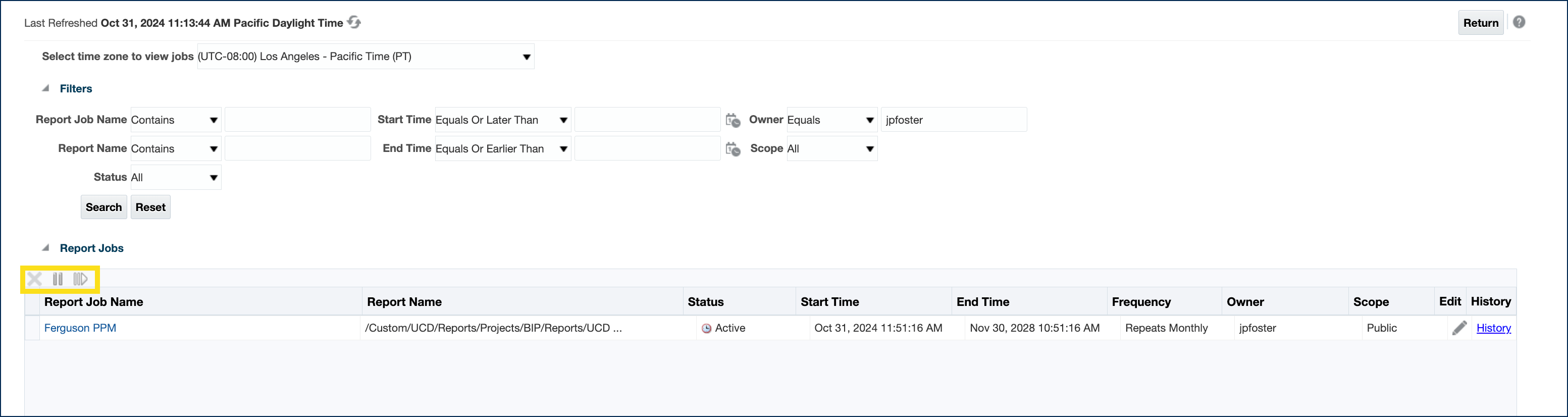Pause the selected report job
The height and width of the screenshot is (417, 1568).
[x=58, y=279]
